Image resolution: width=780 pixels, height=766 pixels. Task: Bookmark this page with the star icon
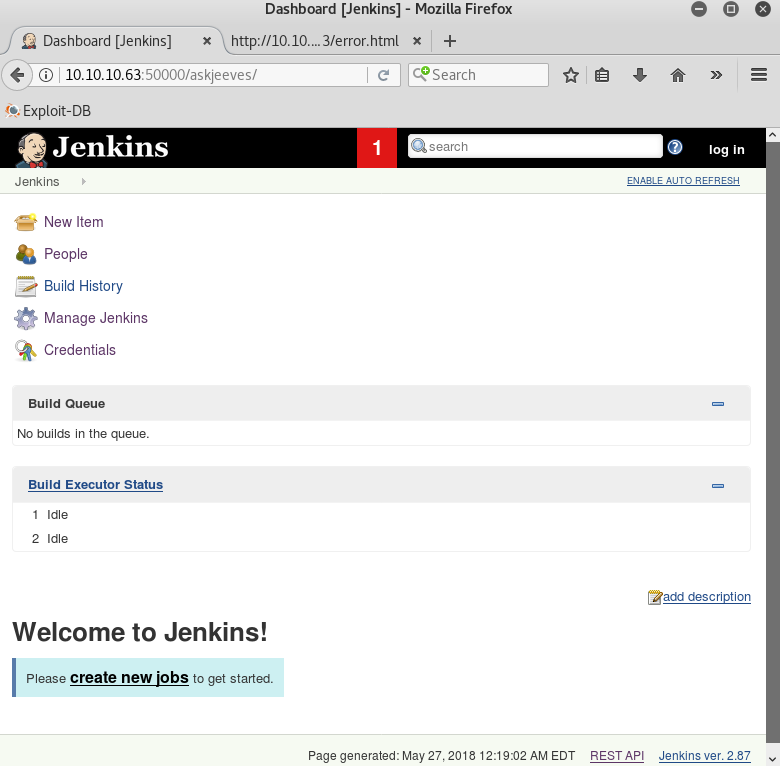click(x=571, y=75)
